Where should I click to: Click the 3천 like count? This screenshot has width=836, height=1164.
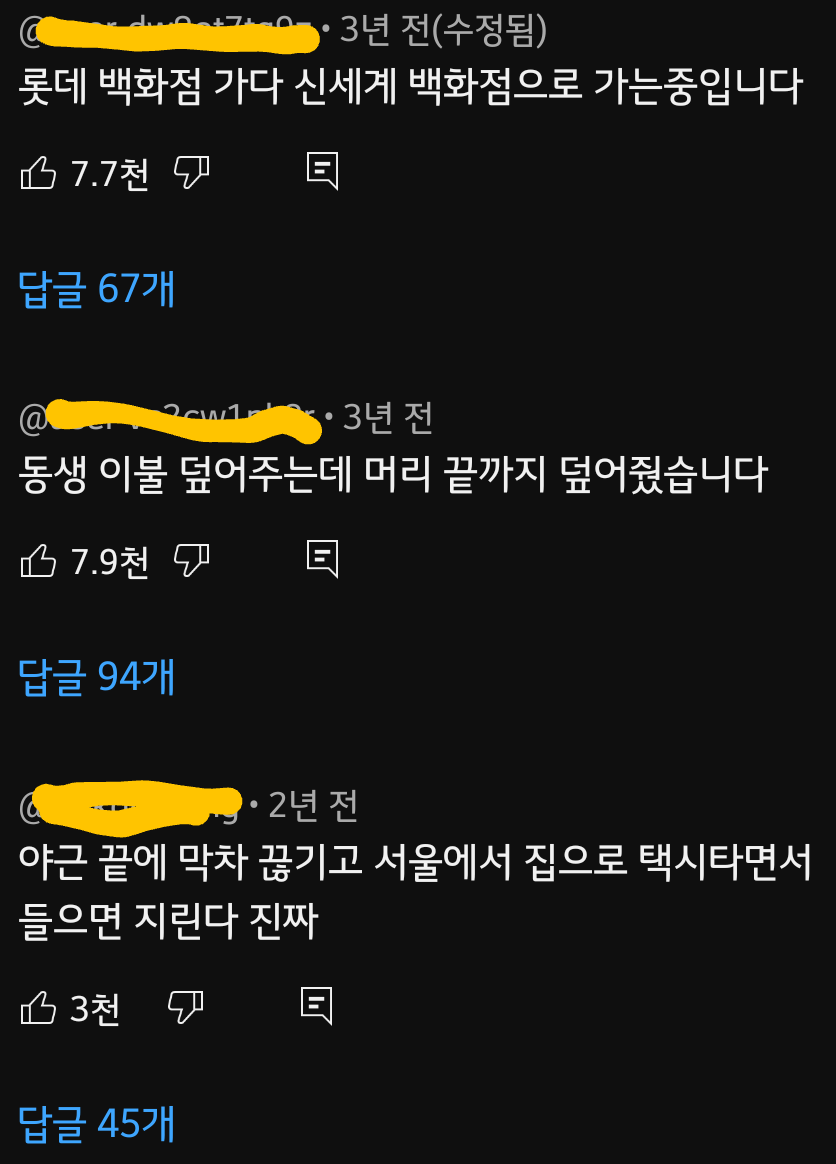point(95,1008)
